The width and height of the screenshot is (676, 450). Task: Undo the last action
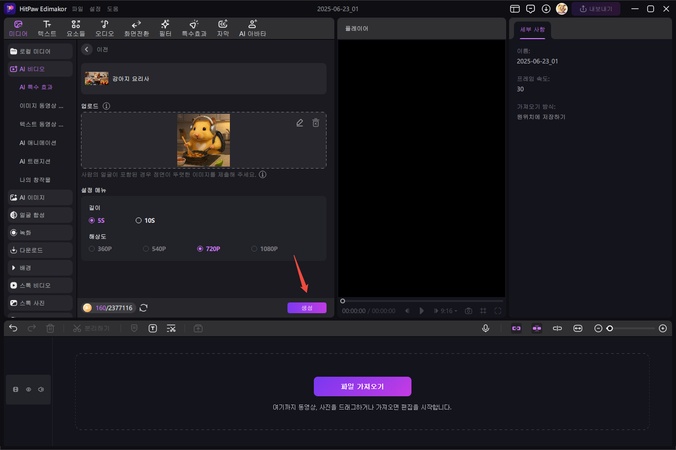point(13,328)
